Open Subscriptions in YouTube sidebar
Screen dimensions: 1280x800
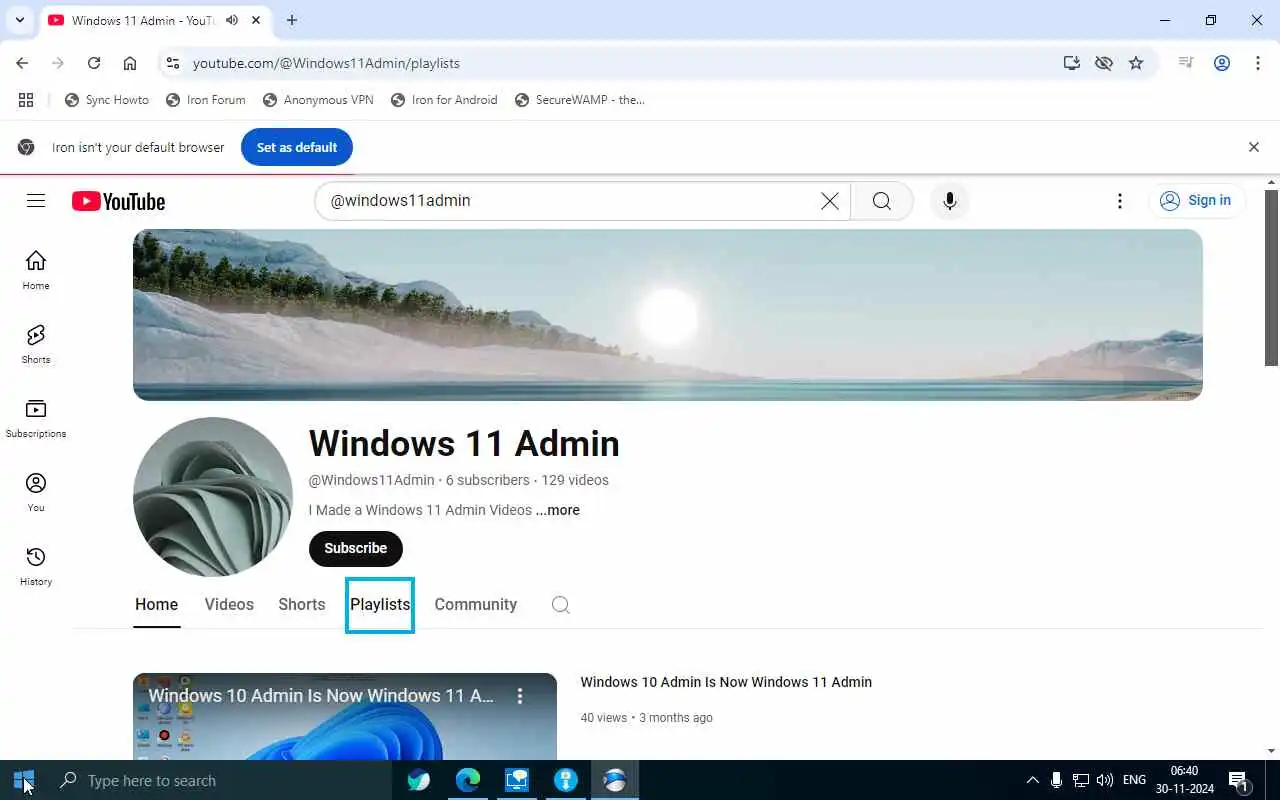(36, 418)
